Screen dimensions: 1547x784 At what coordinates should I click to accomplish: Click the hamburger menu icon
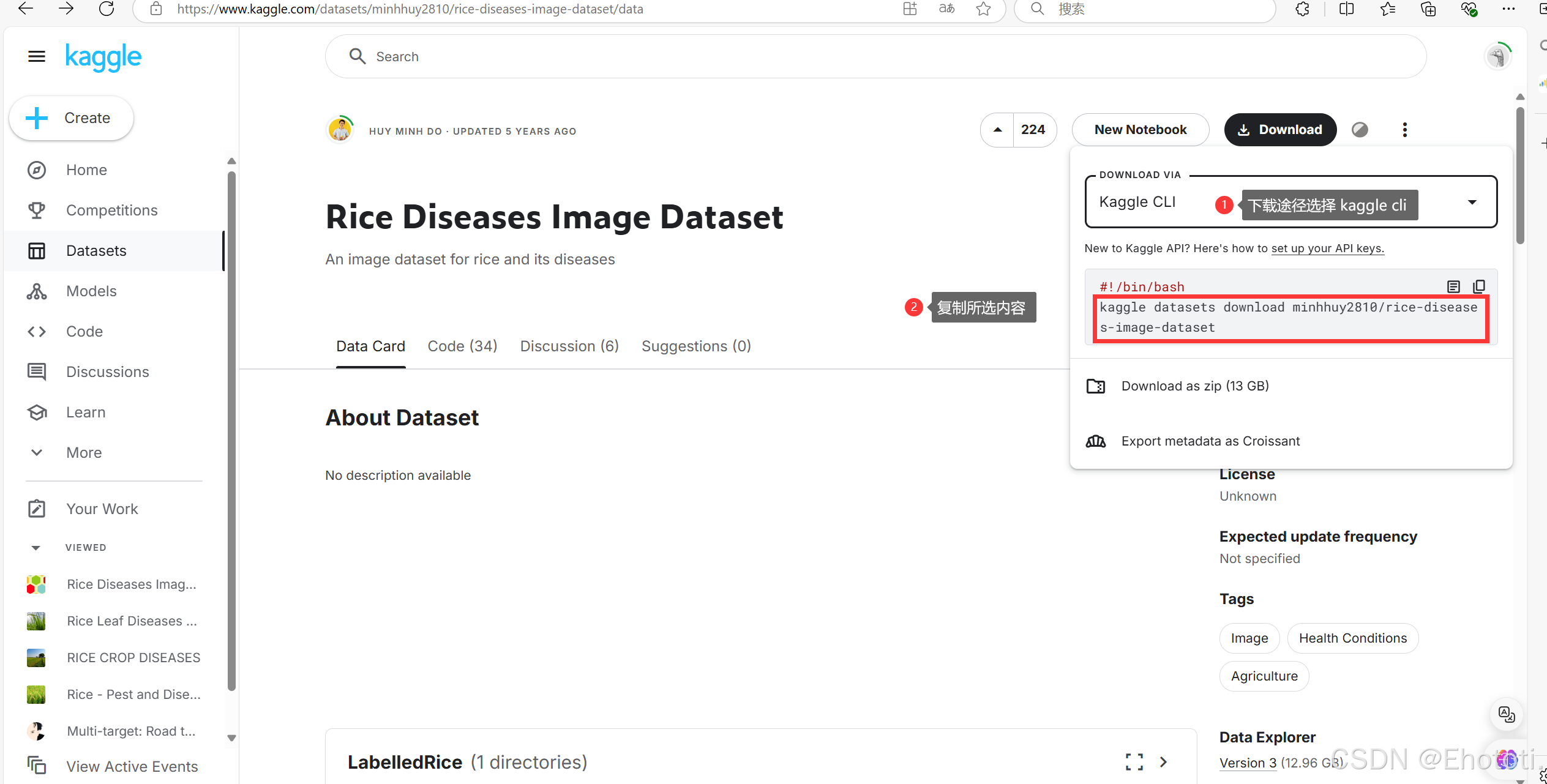click(x=37, y=57)
